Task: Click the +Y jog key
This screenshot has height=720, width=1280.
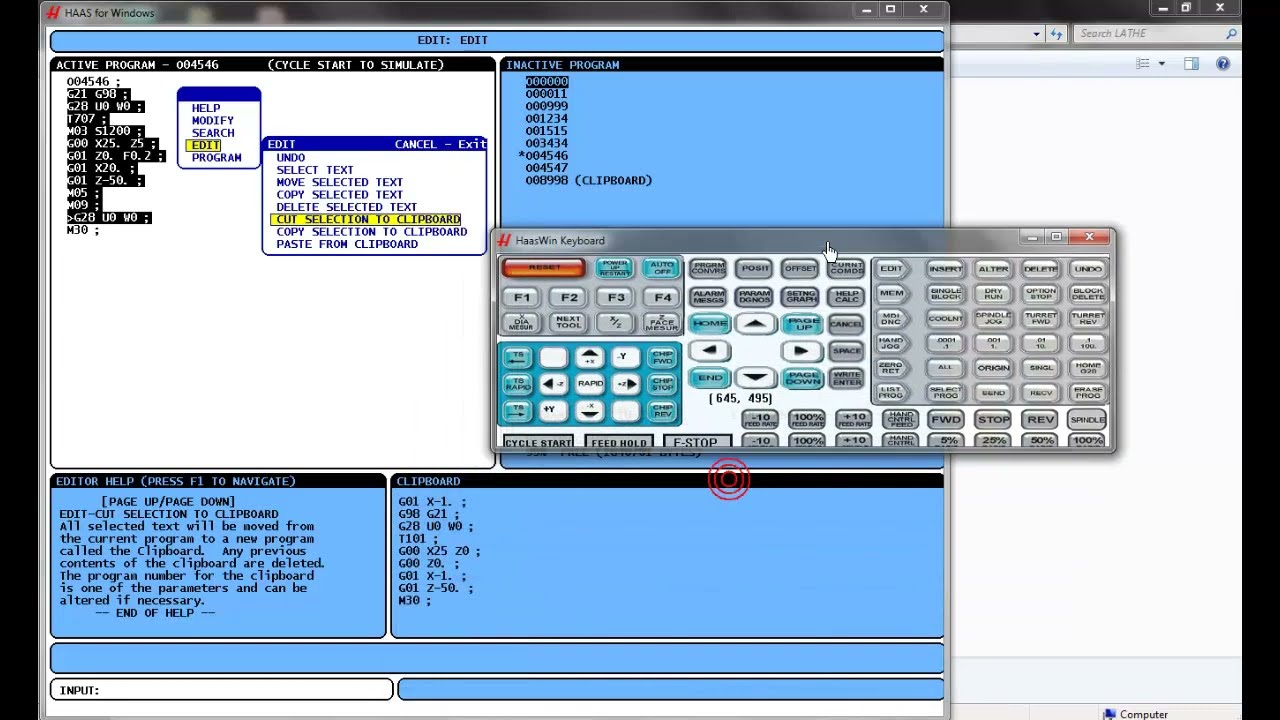Action: 548,410
